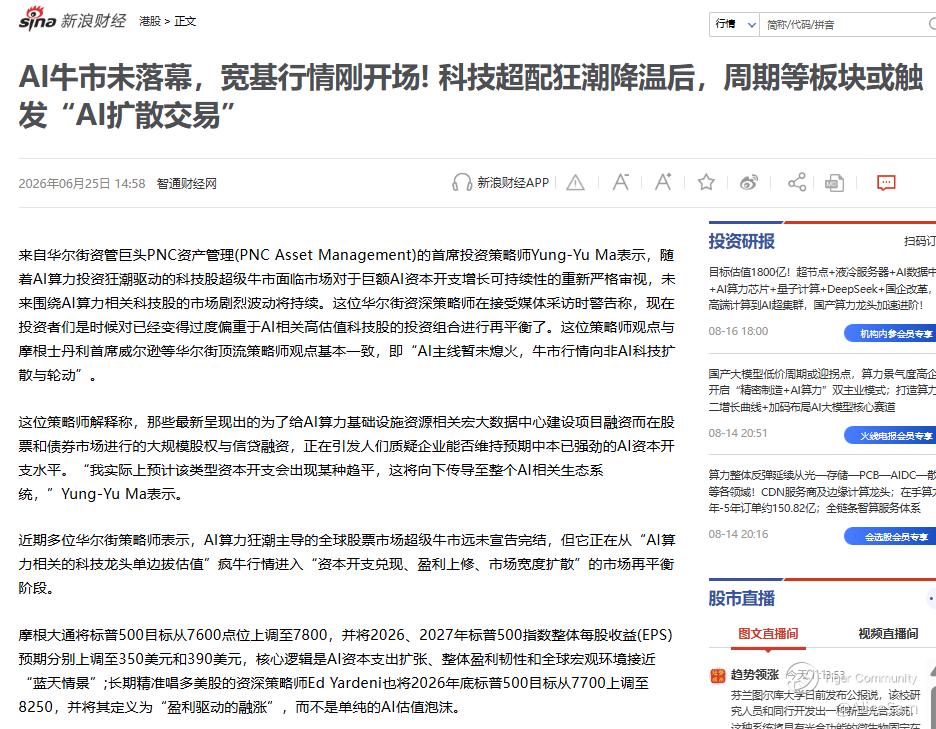This screenshot has height=729, width=936.
Task: Click the print article icon
Action: 834,183
